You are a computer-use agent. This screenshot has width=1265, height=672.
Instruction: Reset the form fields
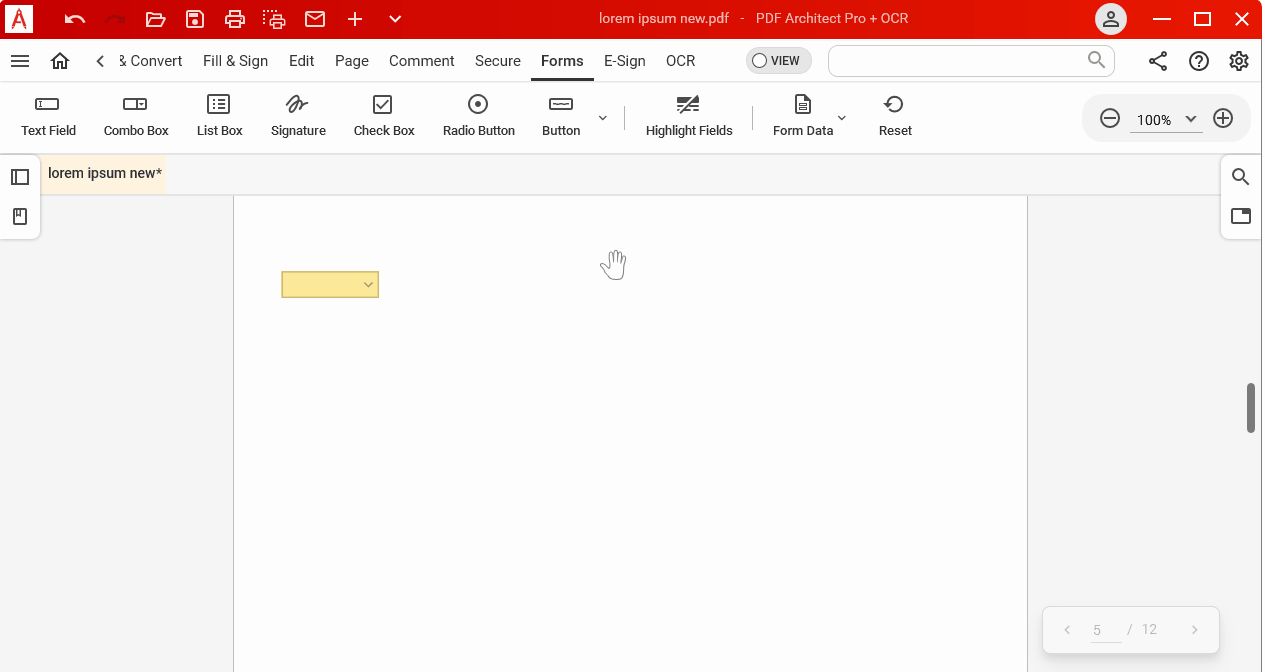[894, 114]
